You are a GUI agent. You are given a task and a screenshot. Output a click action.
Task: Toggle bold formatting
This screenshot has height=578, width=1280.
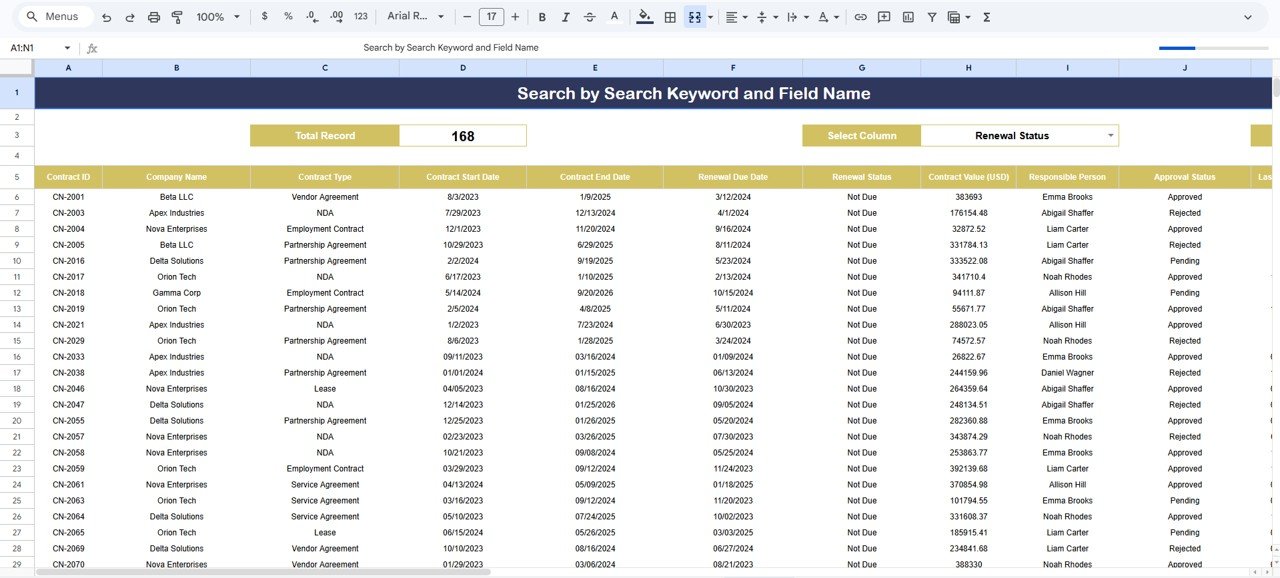point(541,16)
